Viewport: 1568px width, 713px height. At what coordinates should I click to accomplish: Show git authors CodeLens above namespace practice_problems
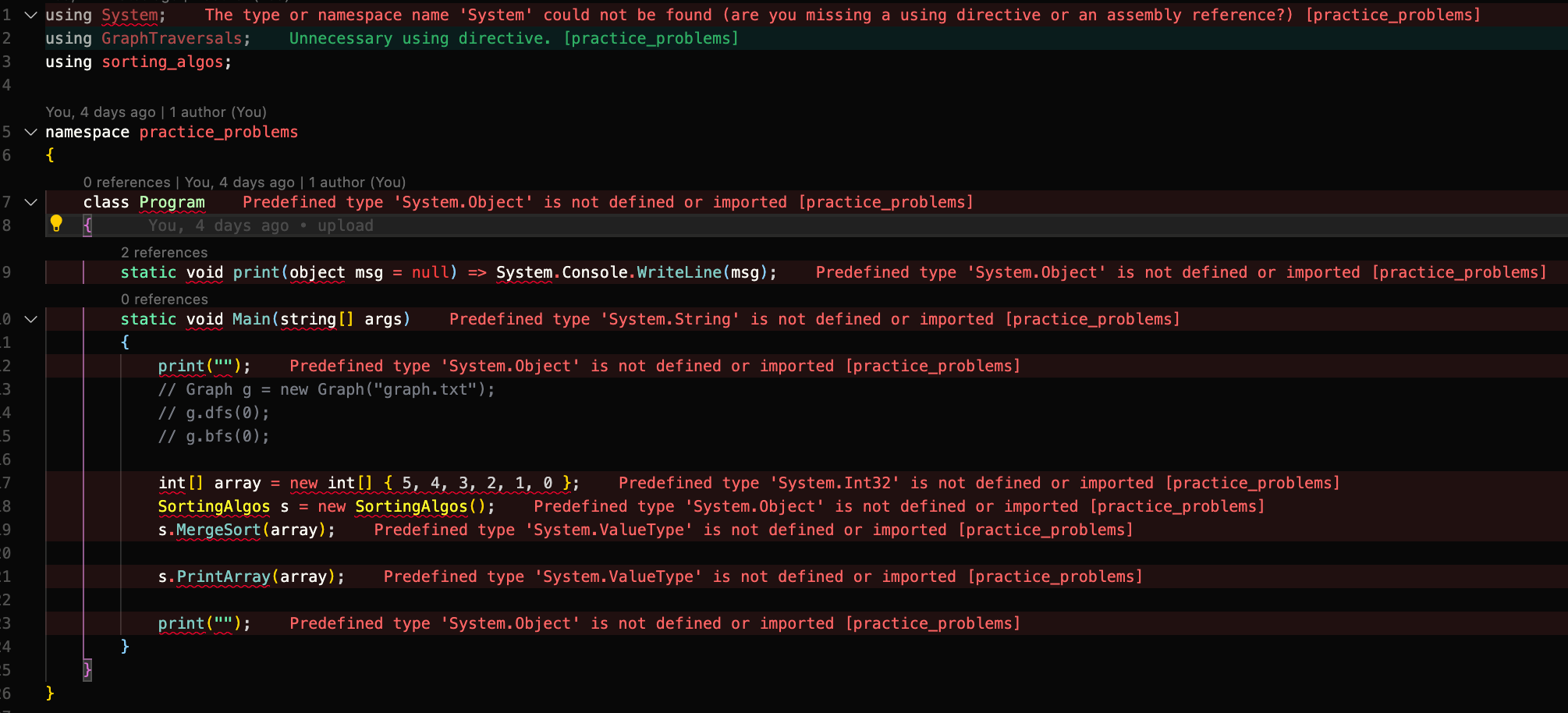156,112
